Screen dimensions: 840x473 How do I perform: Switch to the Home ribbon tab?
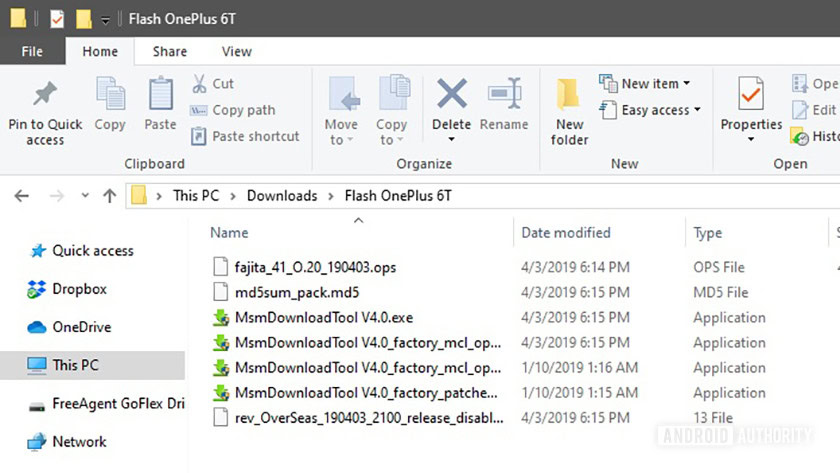[100, 51]
